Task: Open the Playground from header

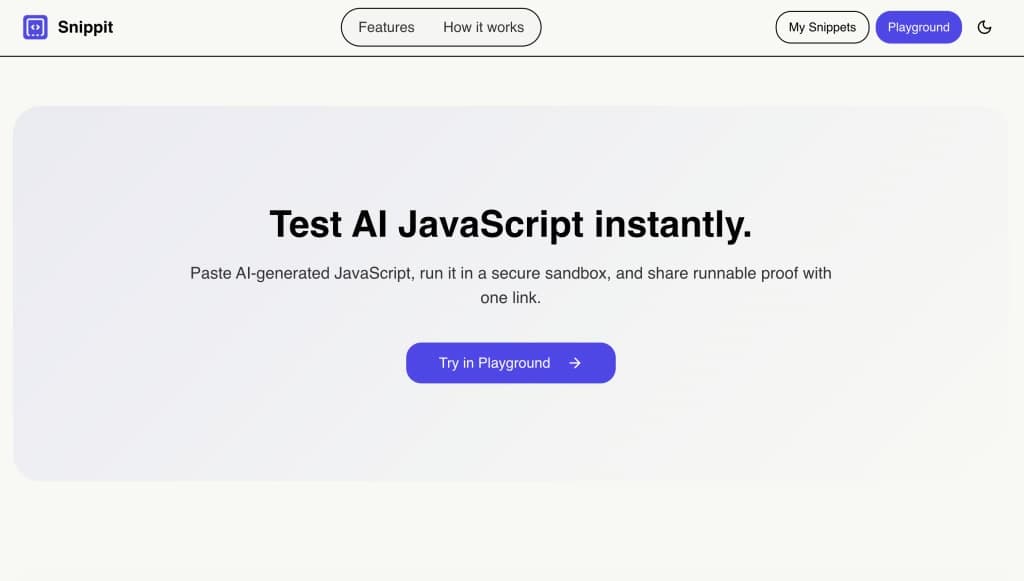Action: [918, 27]
